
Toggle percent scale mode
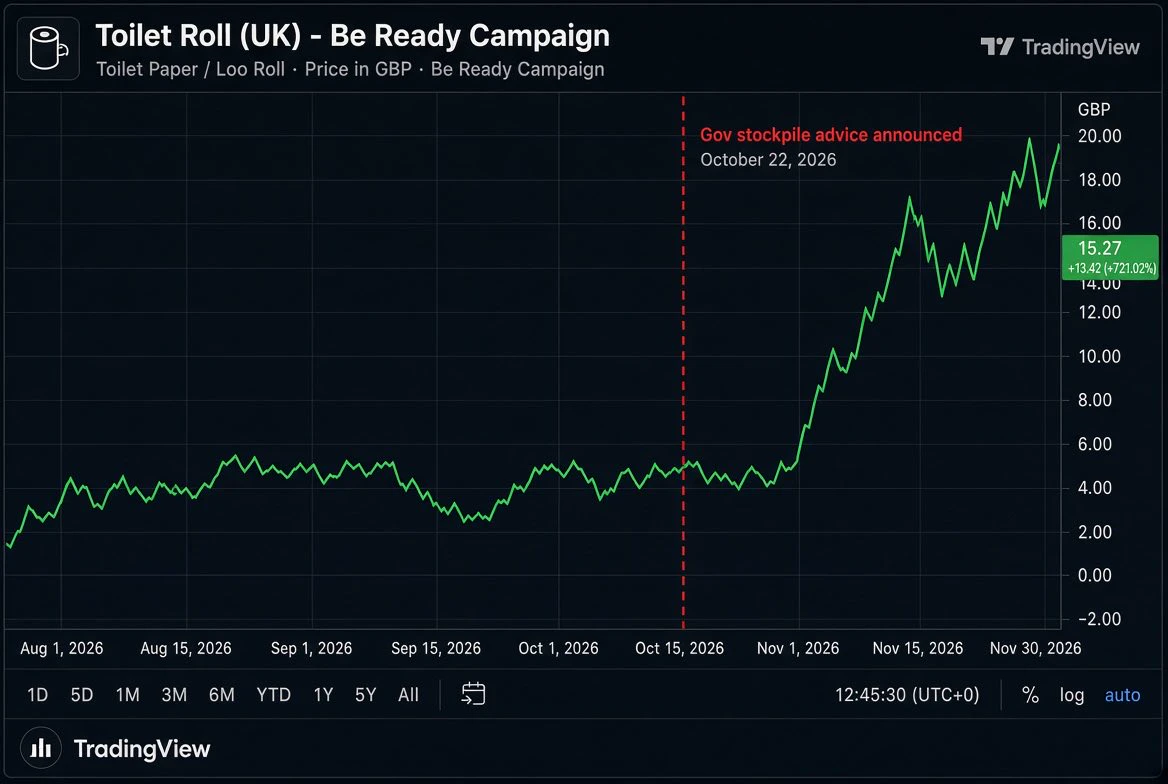click(1030, 695)
